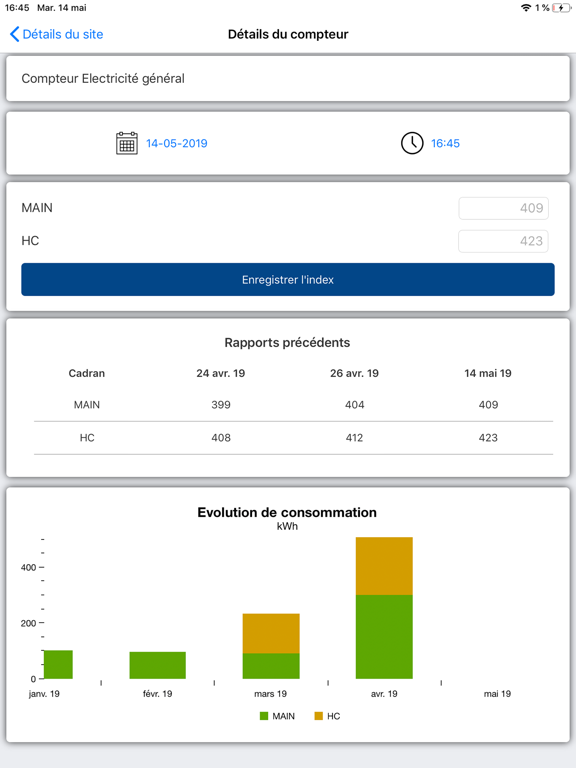
Task: Tap the Wi-Fi status icon
Action: (526, 8)
